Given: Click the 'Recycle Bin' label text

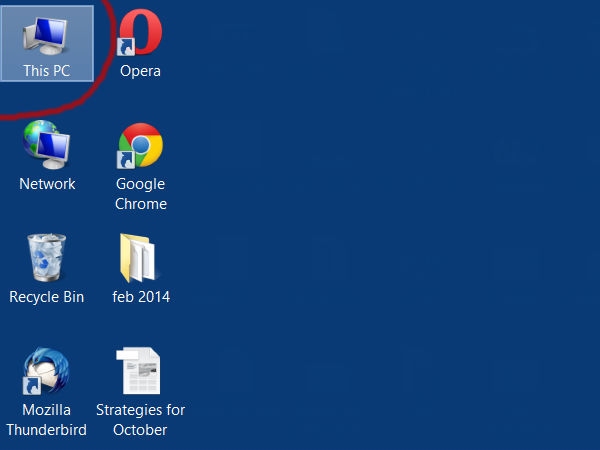Looking at the screenshot, I should (x=46, y=297).
